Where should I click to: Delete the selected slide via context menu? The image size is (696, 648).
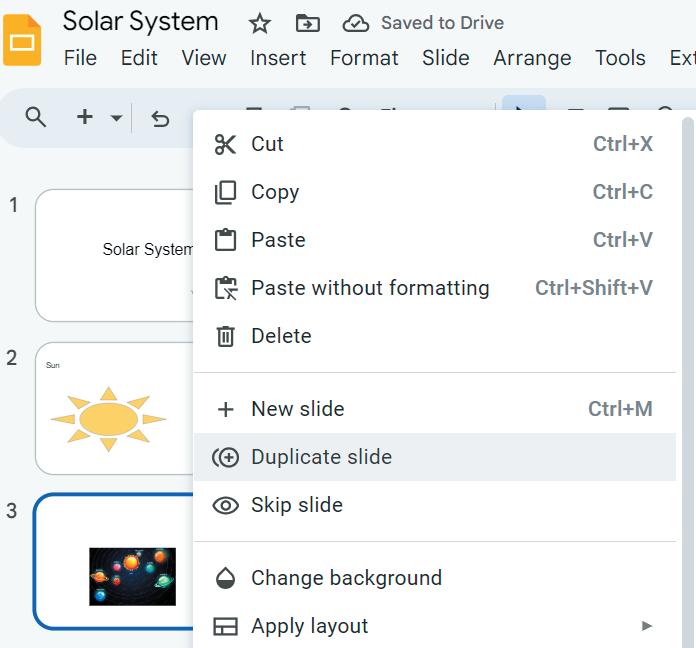point(280,336)
